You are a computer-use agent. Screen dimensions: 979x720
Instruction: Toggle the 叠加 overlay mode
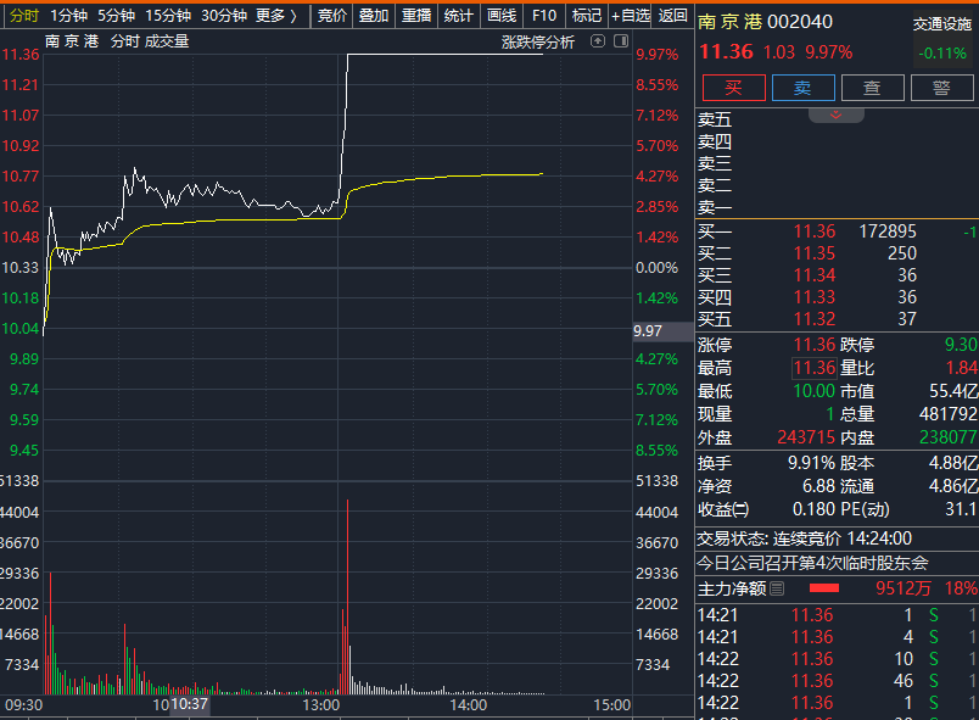[x=373, y=15]
